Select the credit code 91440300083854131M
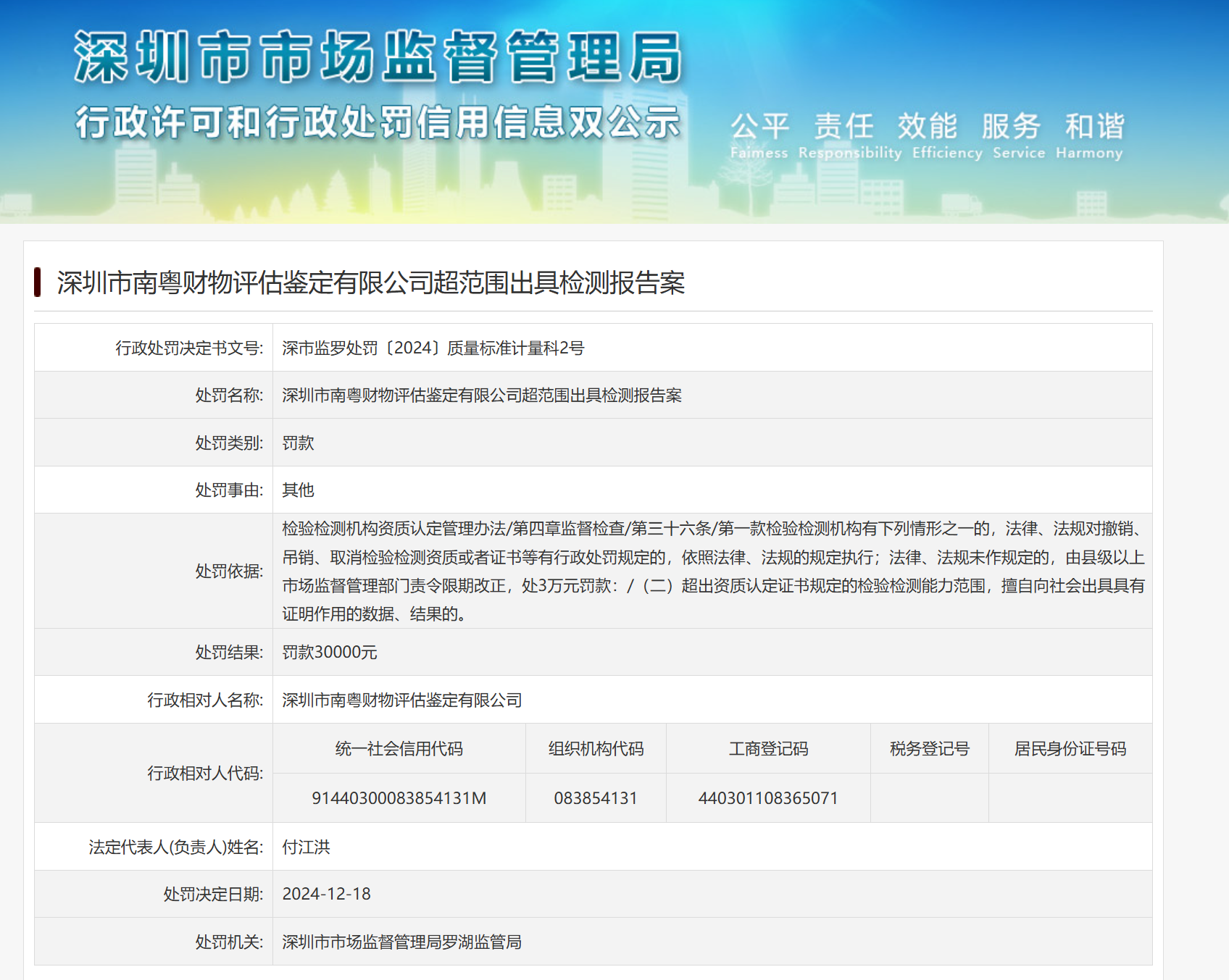 click(x=399, y=798)
